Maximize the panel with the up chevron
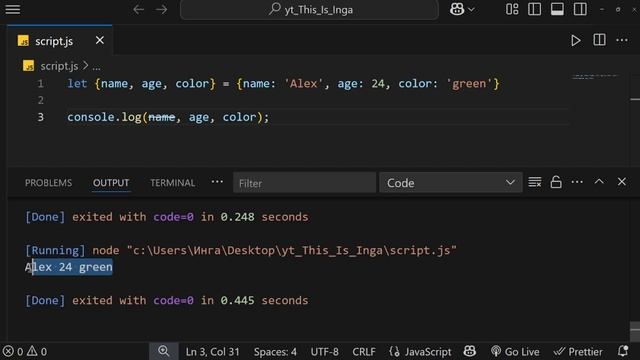This screenshot has width=640, height=360. 599,182
